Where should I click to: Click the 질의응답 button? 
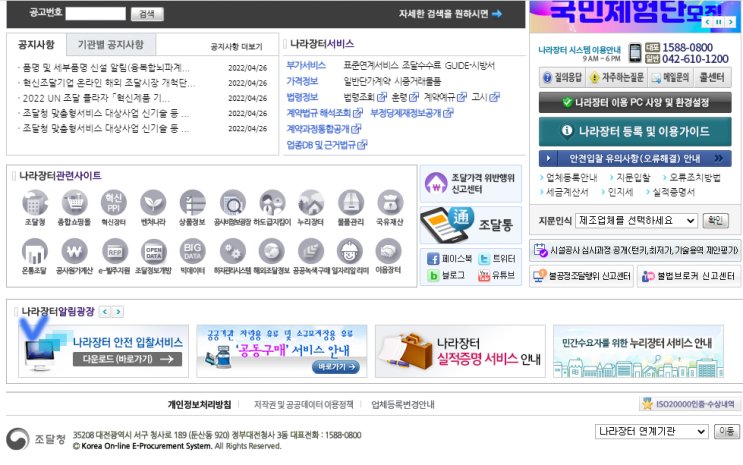point(562,77)
